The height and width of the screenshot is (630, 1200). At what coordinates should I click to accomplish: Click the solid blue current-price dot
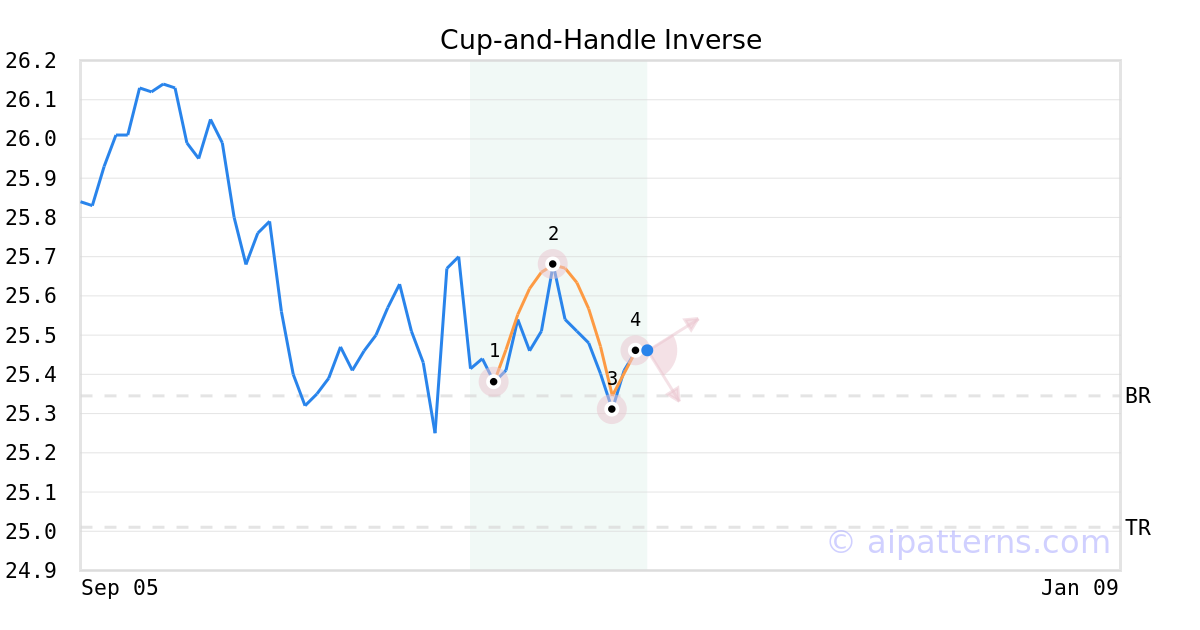pyautogui.click(x=648, y=350)
